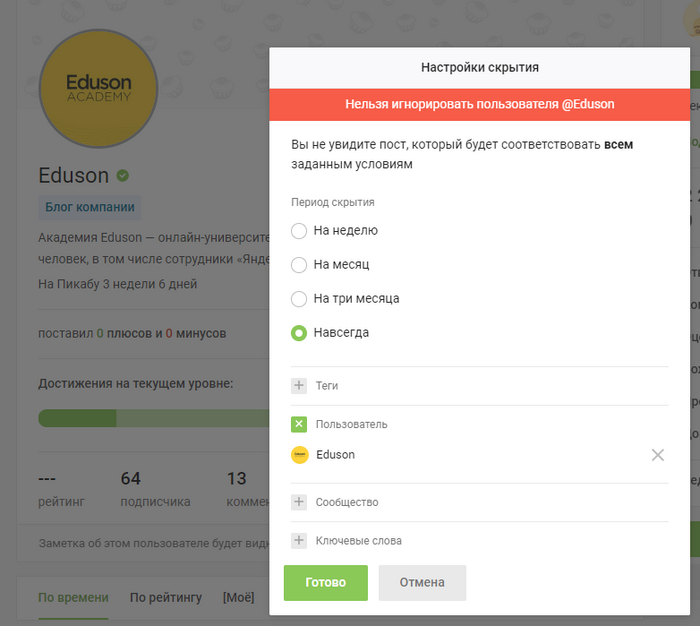Screen dimensions: 700x626
Task: Click 'Eduson' user name in dialog
Action: [335, 455]
